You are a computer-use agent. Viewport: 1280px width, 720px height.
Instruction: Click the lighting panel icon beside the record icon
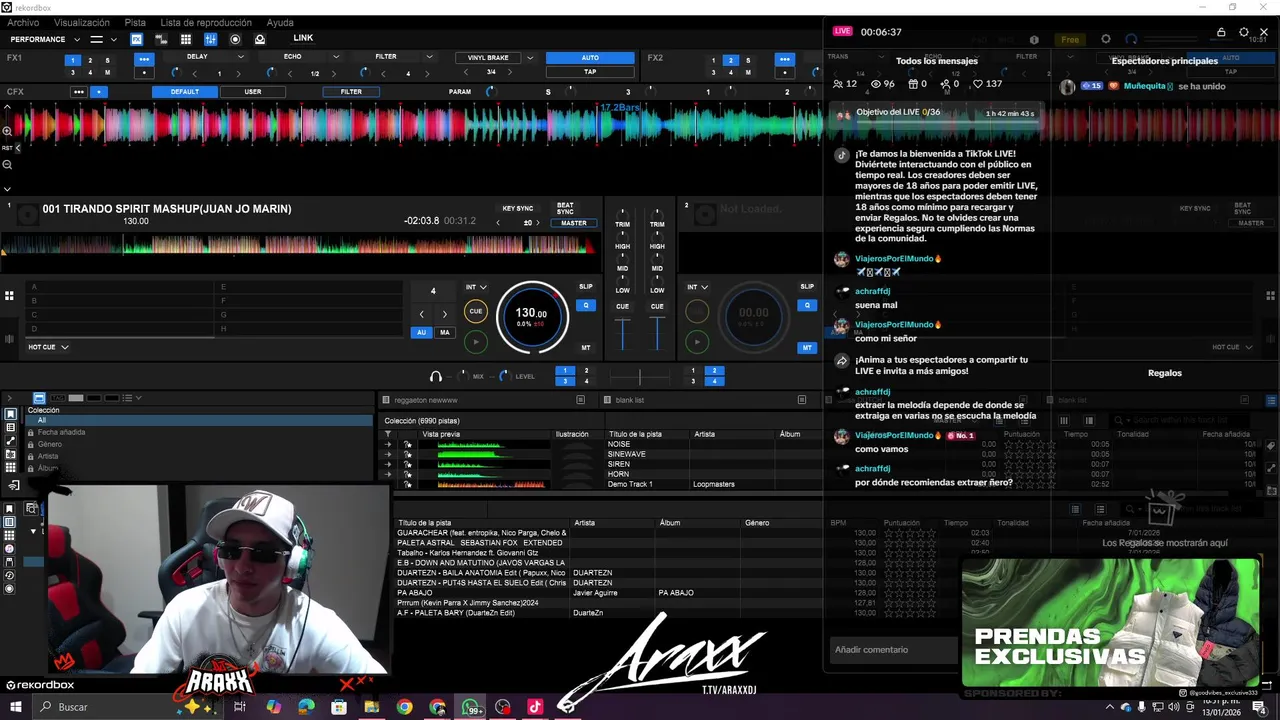tap(260, 39)
